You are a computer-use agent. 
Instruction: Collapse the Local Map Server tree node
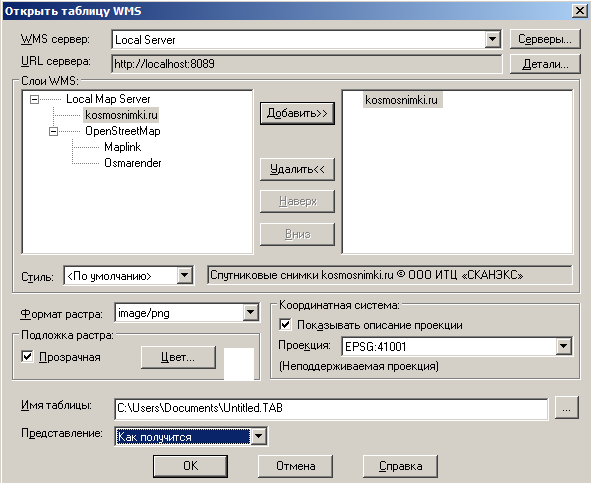pyautogui.click(x=34, y=99)
